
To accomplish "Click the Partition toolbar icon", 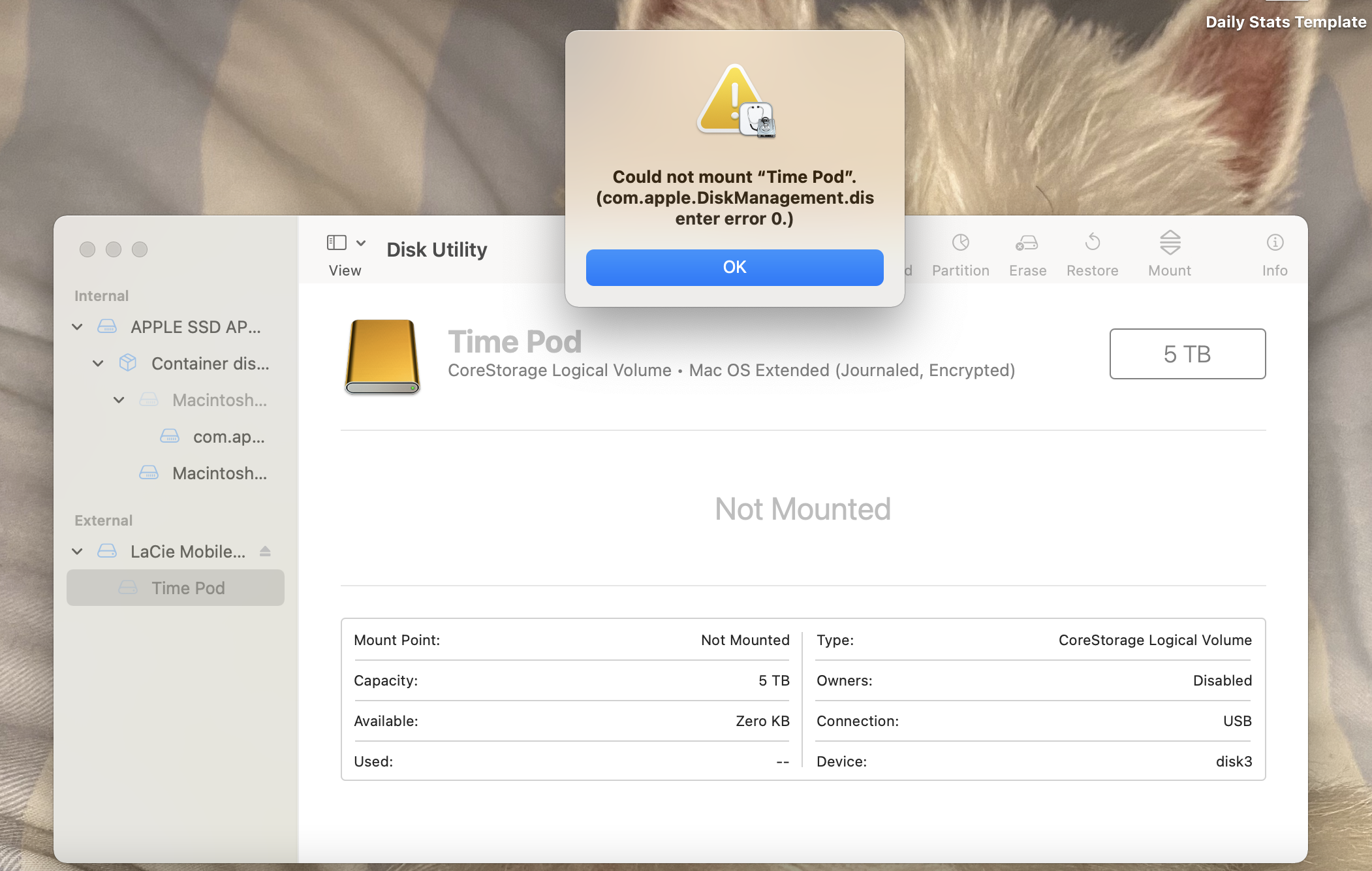I will click(960, 243).
